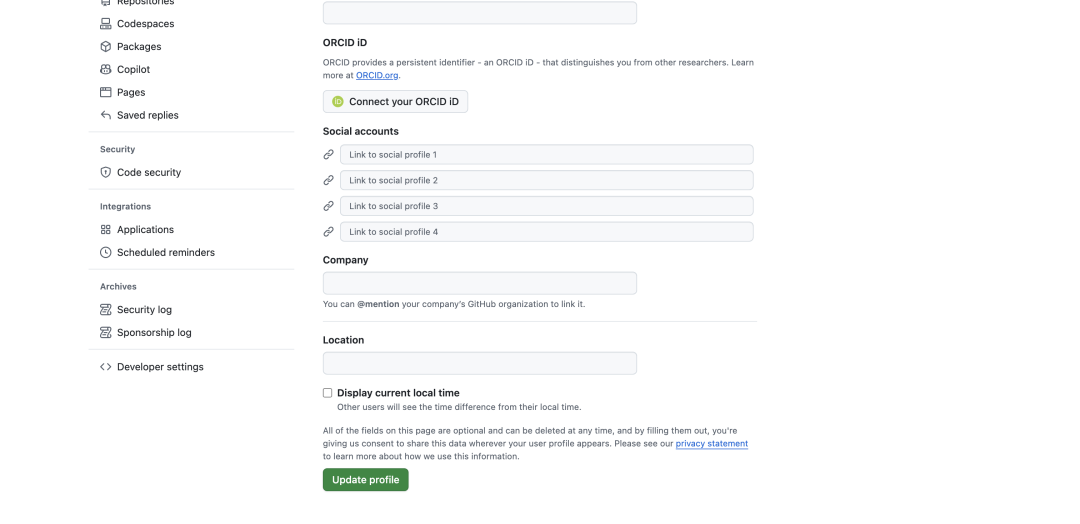Viewport: 1080px width, 524px height.
Task: Click the Packages box icon
Action: coord(105,46)
